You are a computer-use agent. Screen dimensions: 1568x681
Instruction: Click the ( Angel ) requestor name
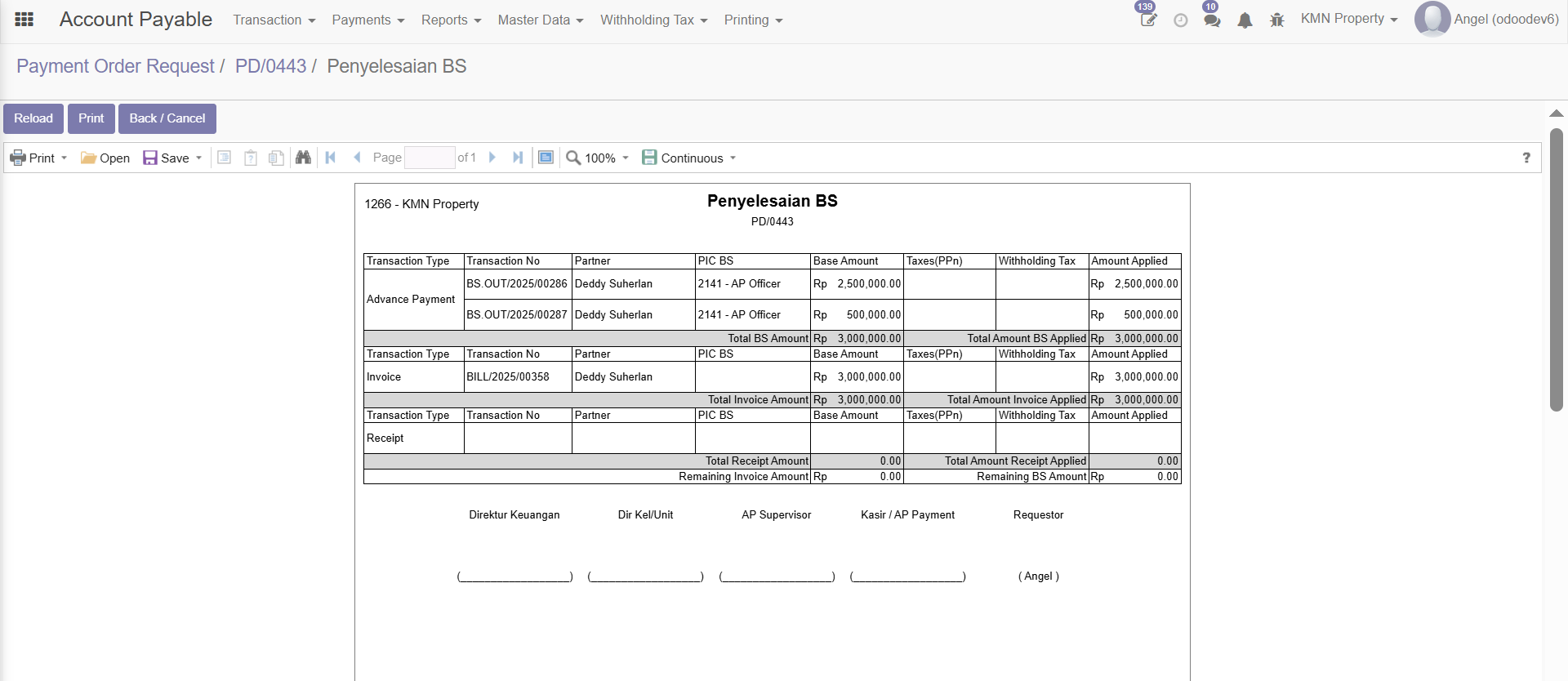click(1039, 576)
